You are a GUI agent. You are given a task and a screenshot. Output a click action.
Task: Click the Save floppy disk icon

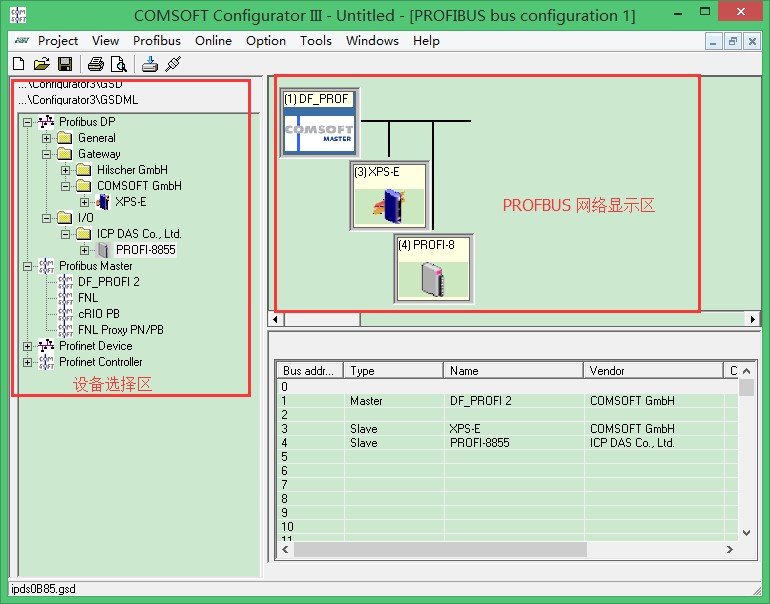coord(65,64)
